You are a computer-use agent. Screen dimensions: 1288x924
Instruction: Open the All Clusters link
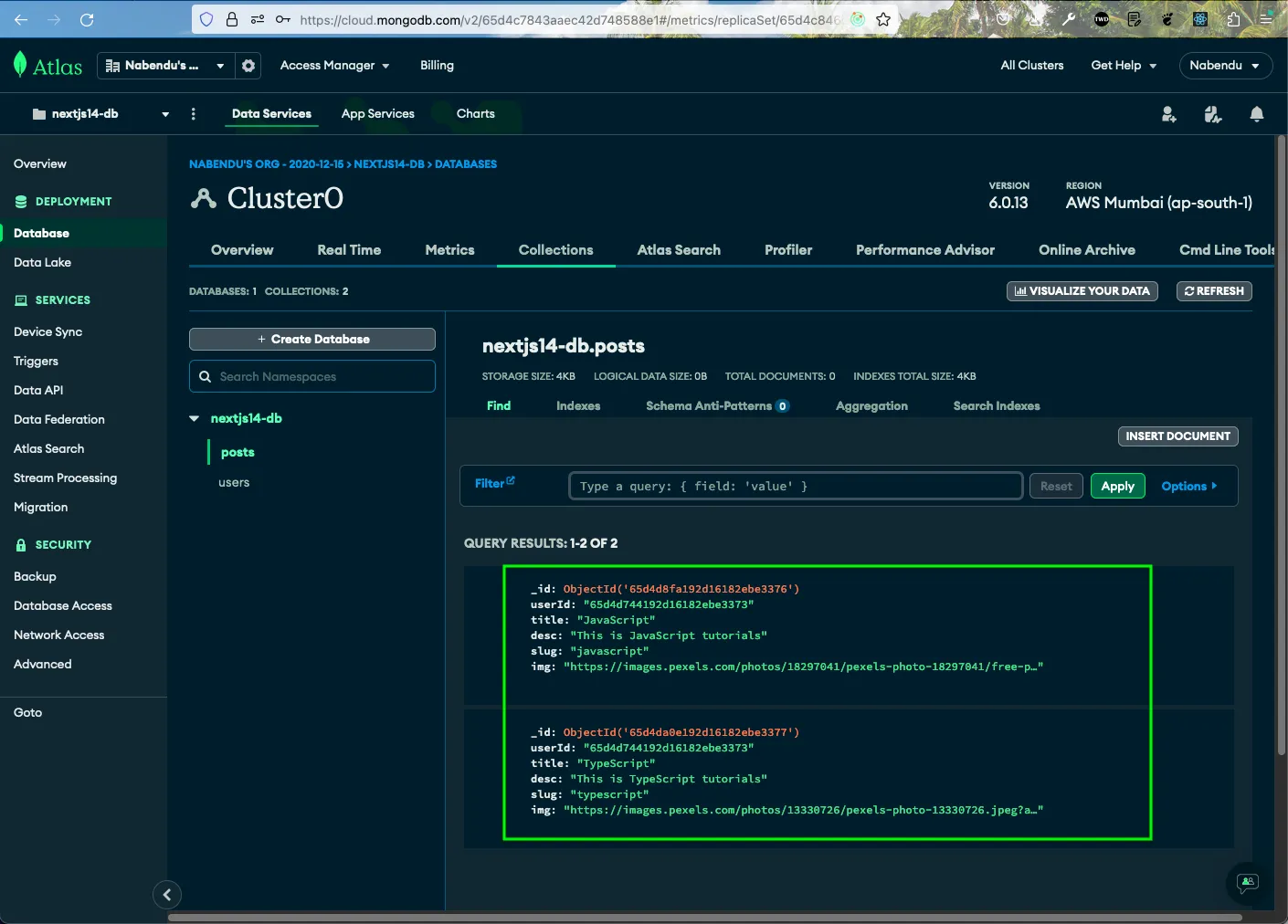tap(1031, 66)
